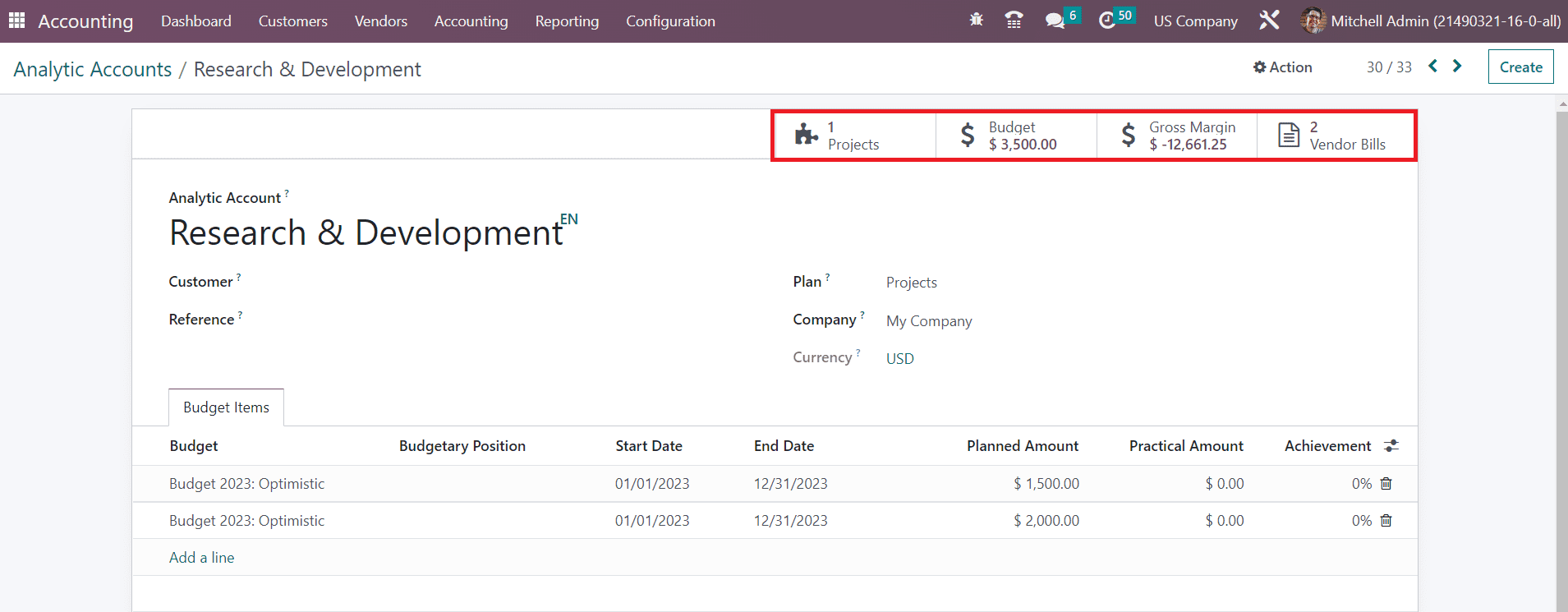The width and height of the screenshot is (1568, 612).
Task: Go to the previous record arrow
Action: 1432,67
